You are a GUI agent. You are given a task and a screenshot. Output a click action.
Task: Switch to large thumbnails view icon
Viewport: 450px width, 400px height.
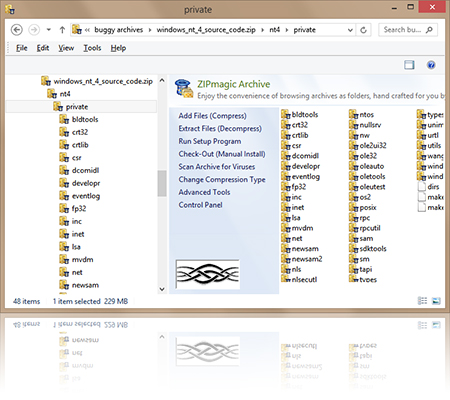[436, 301]
